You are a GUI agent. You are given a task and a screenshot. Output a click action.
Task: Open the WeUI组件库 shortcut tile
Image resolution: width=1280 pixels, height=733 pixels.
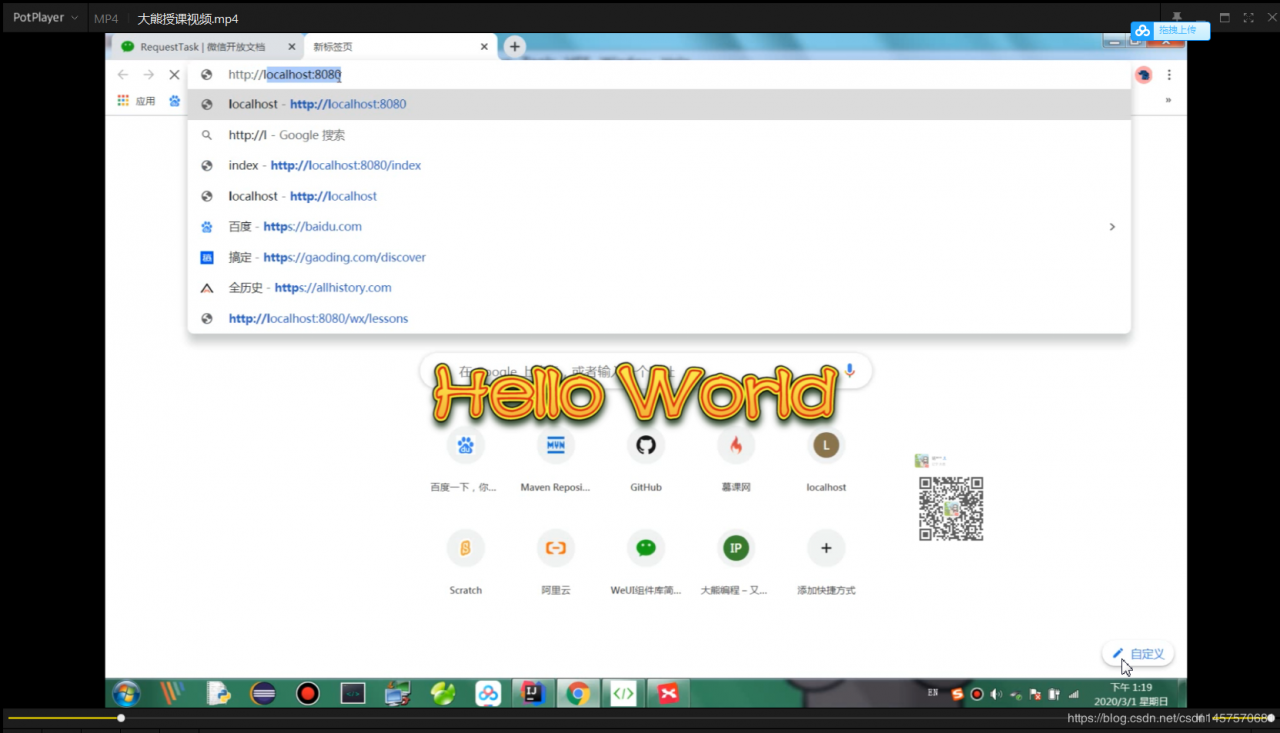coord(646,563)
